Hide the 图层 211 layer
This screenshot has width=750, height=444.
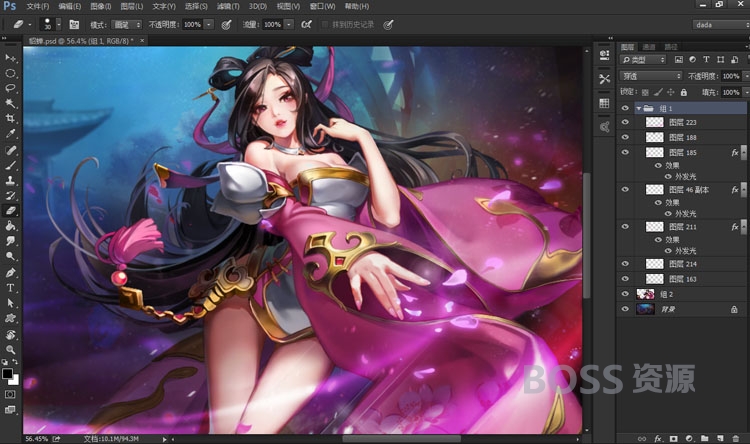(x=625, y=227)
